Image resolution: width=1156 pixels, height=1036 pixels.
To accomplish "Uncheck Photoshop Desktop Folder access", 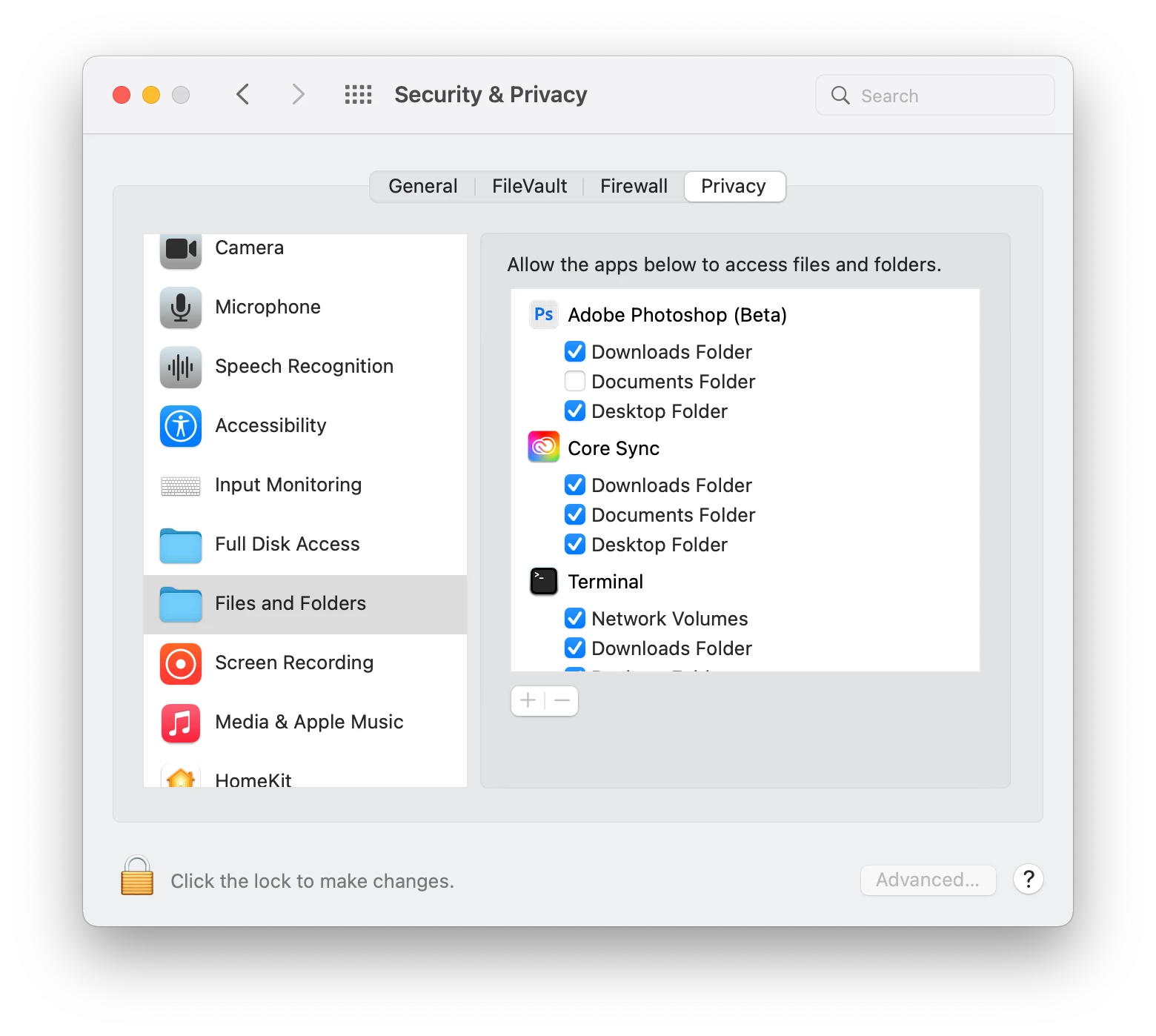I will click(575, 411).
